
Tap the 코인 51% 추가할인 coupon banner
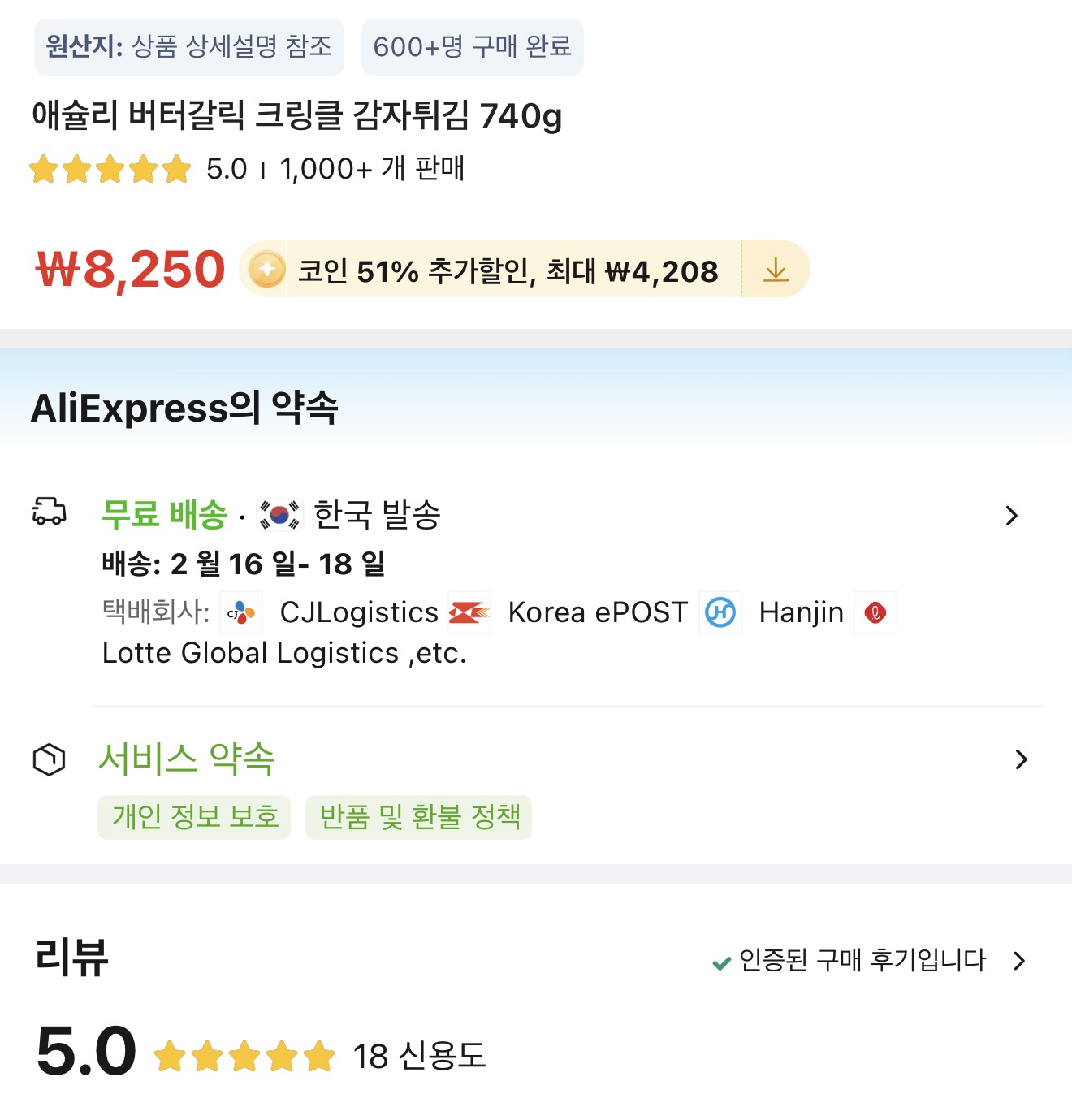coord(508,270)
